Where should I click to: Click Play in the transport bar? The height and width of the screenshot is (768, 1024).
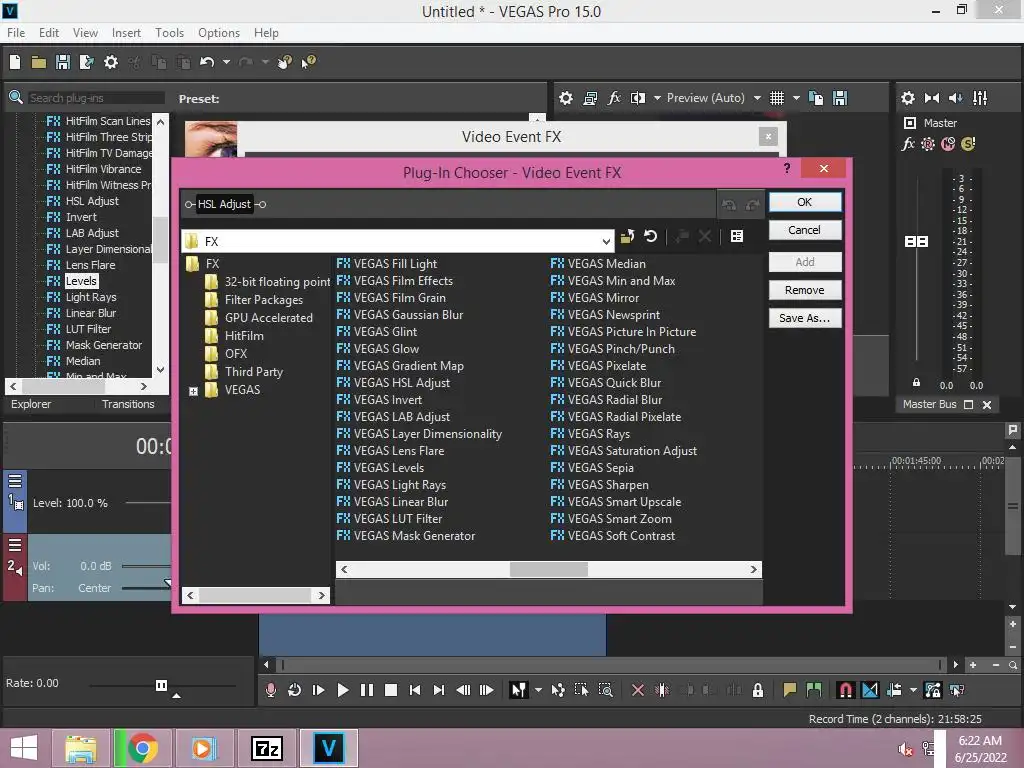coord(342,690)
